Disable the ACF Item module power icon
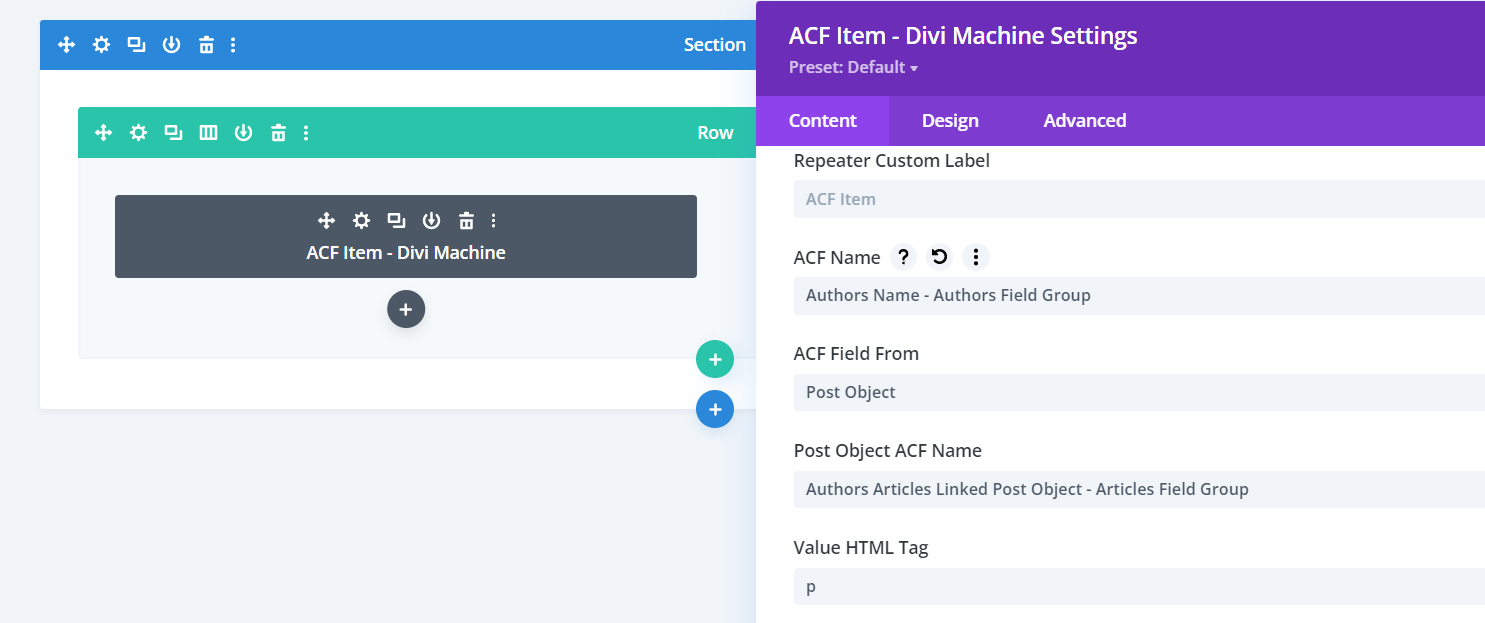Screen dimensions: 1485x623 (431, 221)
